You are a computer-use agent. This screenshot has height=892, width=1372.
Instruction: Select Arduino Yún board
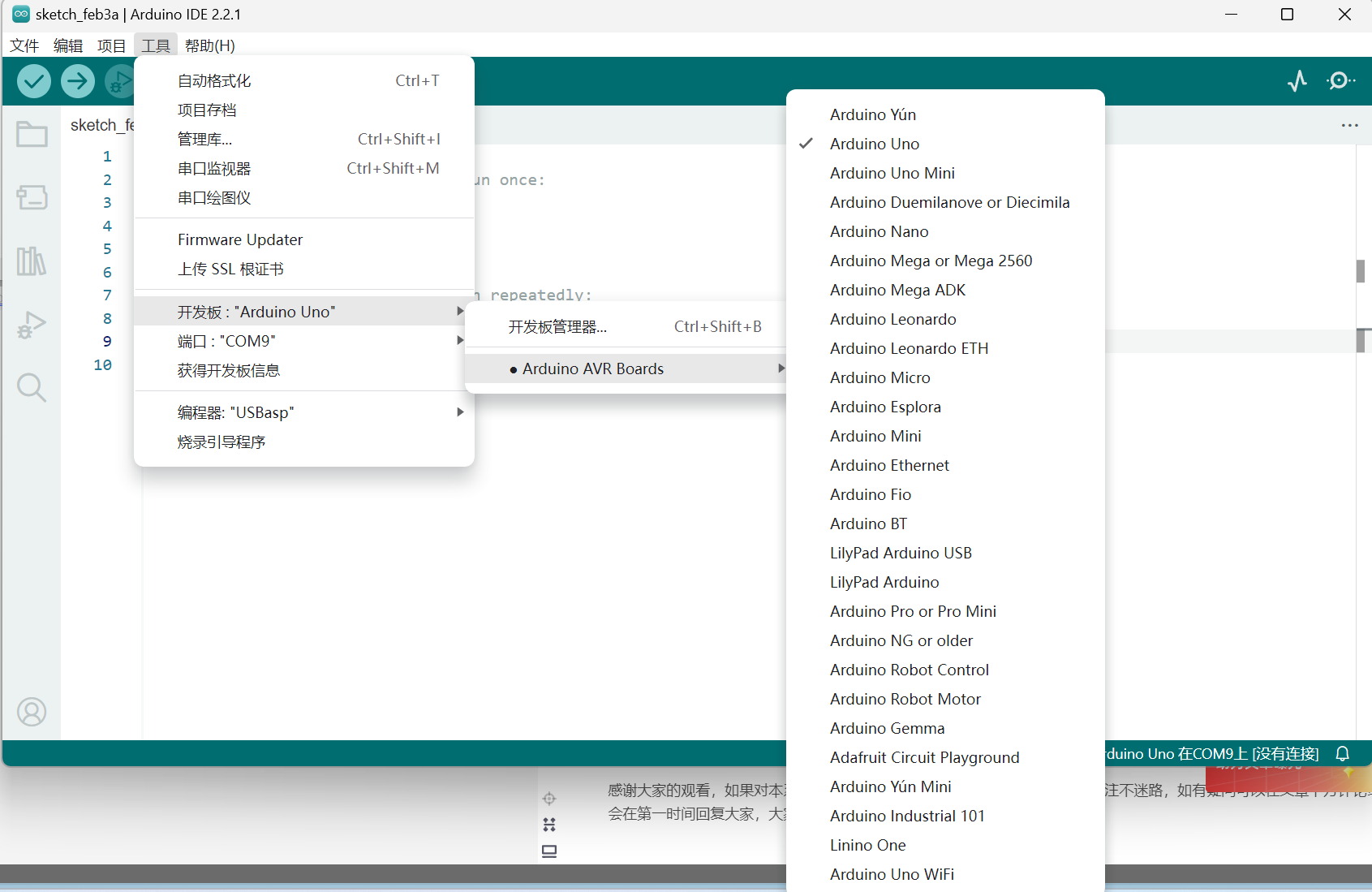point(945,114)
